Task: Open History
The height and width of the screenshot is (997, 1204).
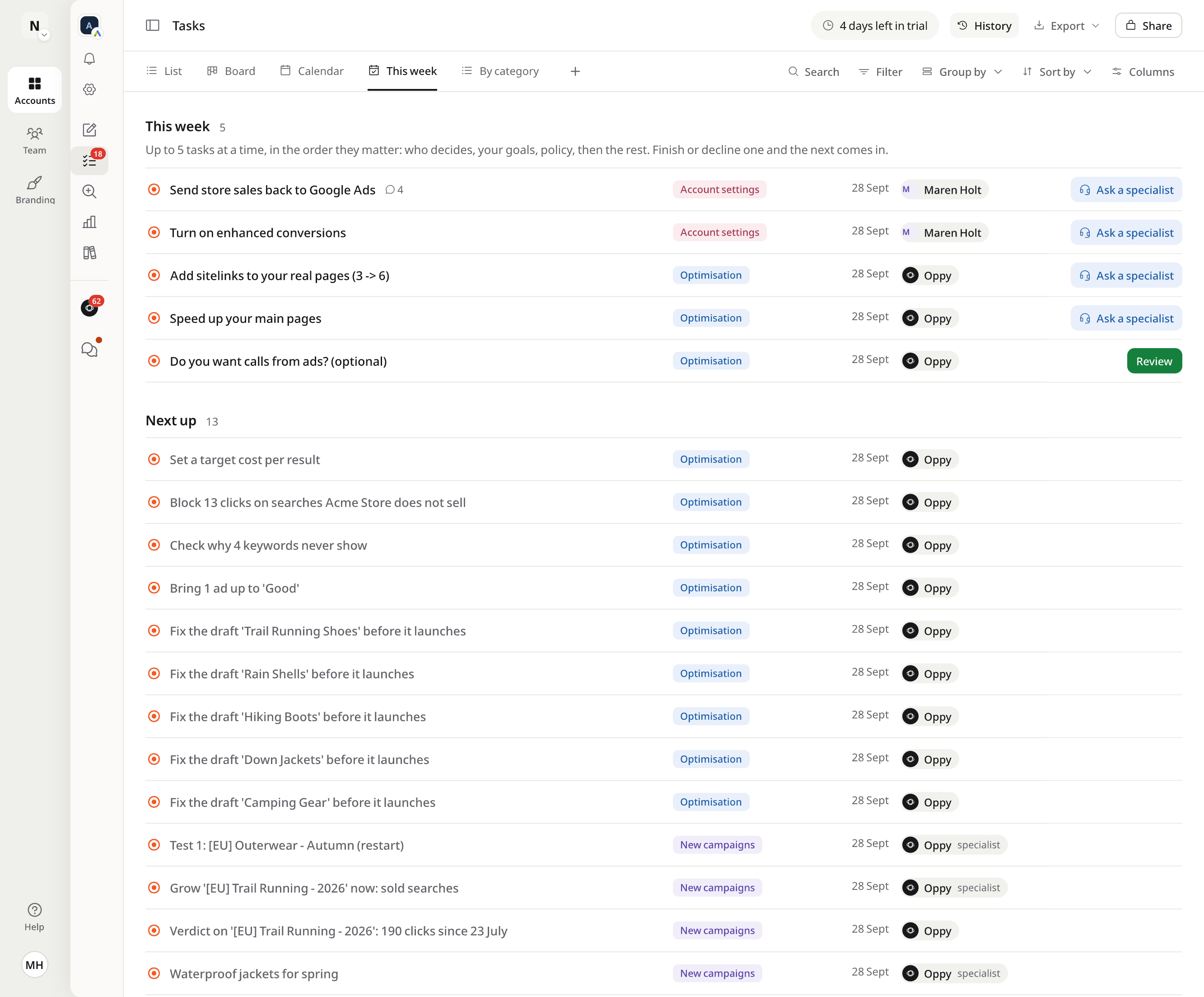Action: (985, 26)
